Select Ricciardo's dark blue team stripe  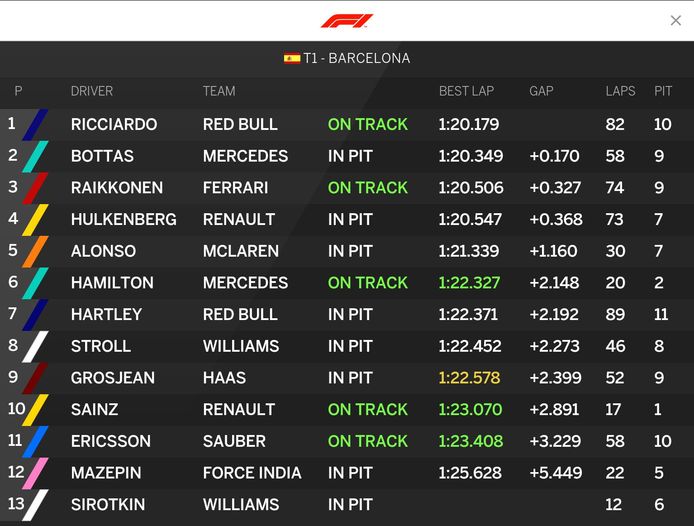click(35, 125)
